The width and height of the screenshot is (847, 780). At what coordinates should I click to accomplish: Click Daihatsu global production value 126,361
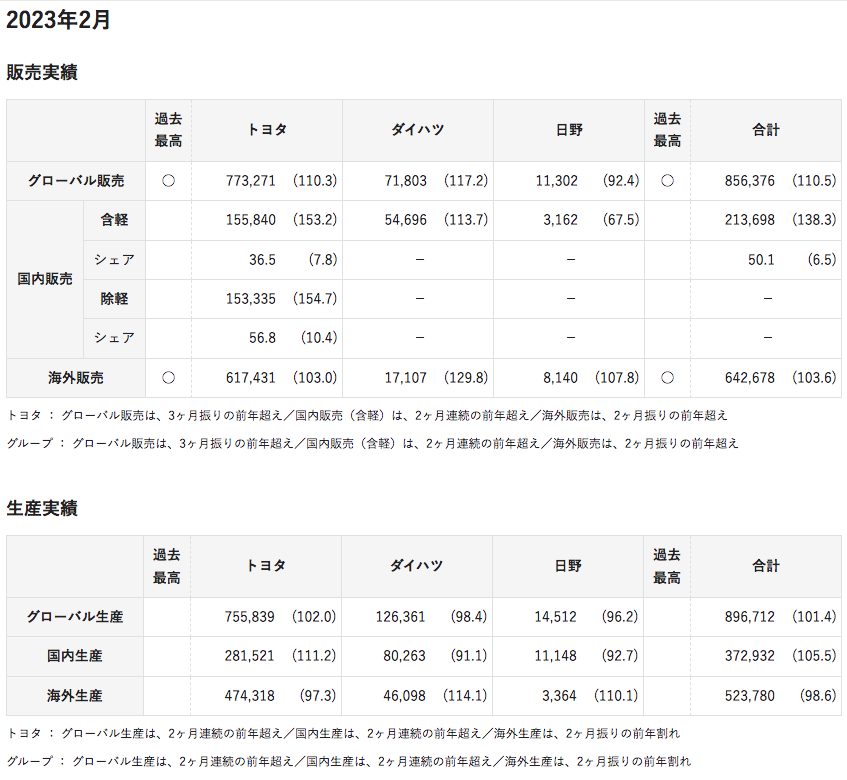pyautogui.click(x=401, y=616)
